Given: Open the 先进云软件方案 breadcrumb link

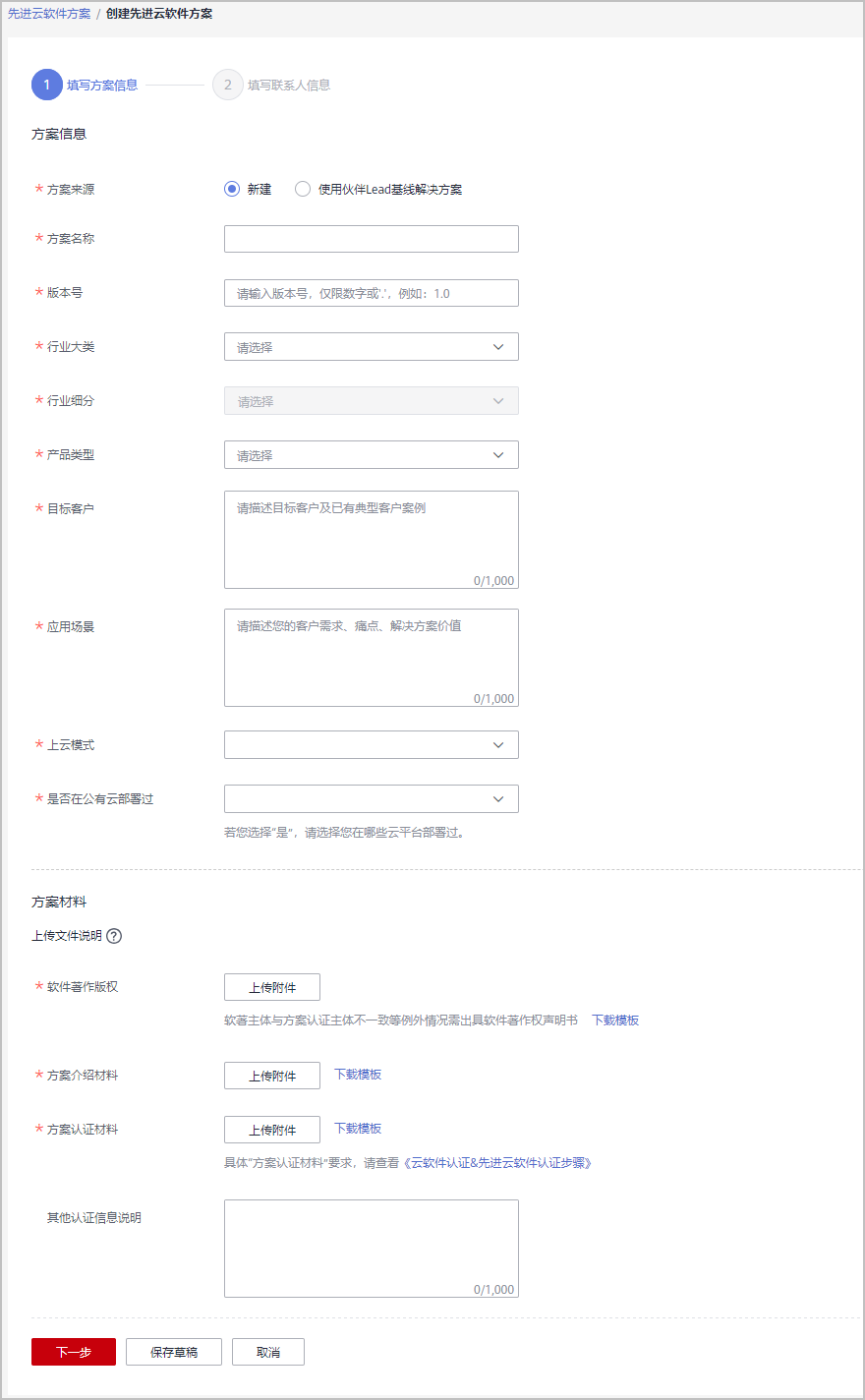Looking at the screenshot, I should (49, 14).
